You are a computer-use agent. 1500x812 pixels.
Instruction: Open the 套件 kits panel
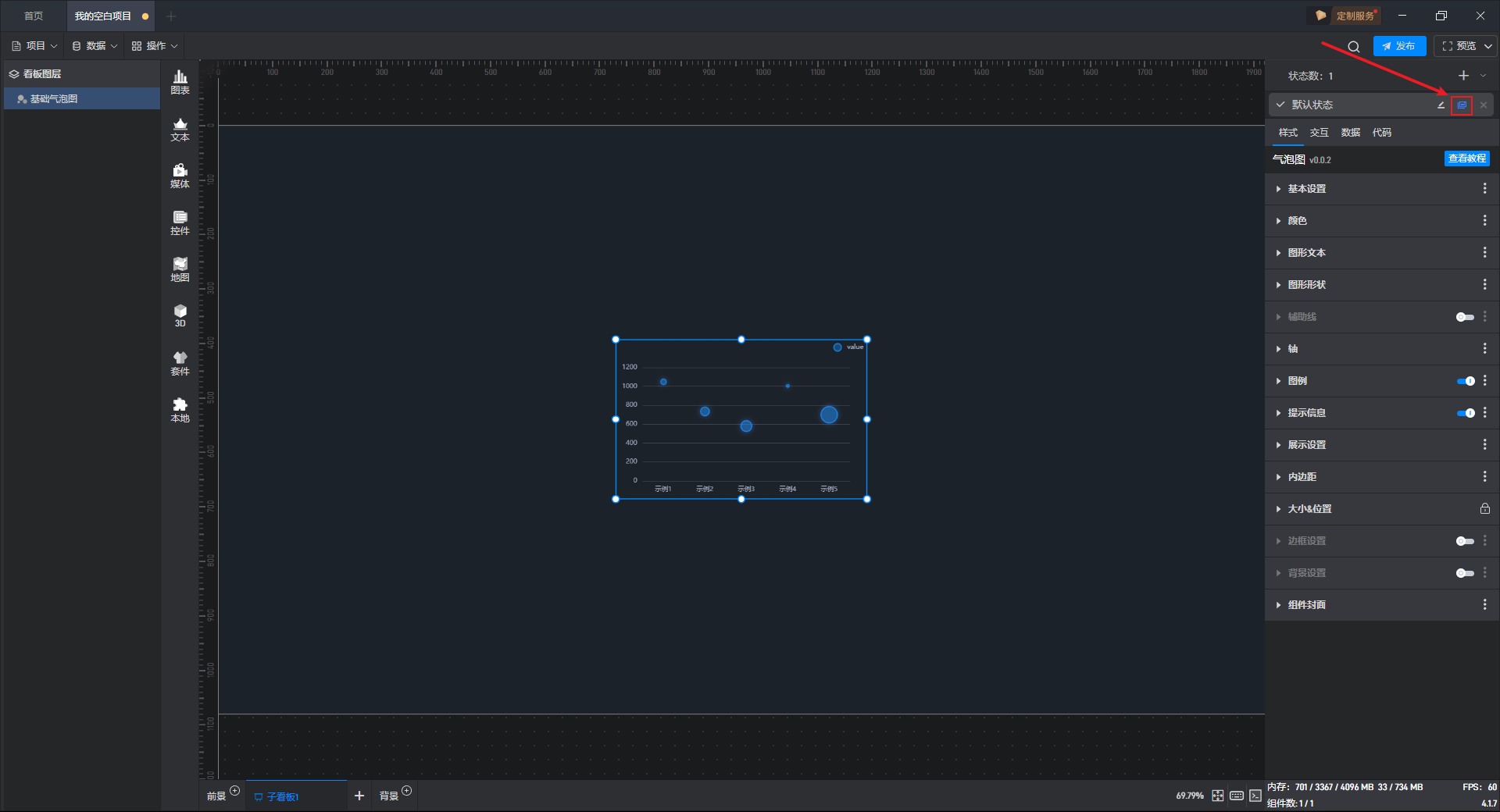click(x=180, y=363)
